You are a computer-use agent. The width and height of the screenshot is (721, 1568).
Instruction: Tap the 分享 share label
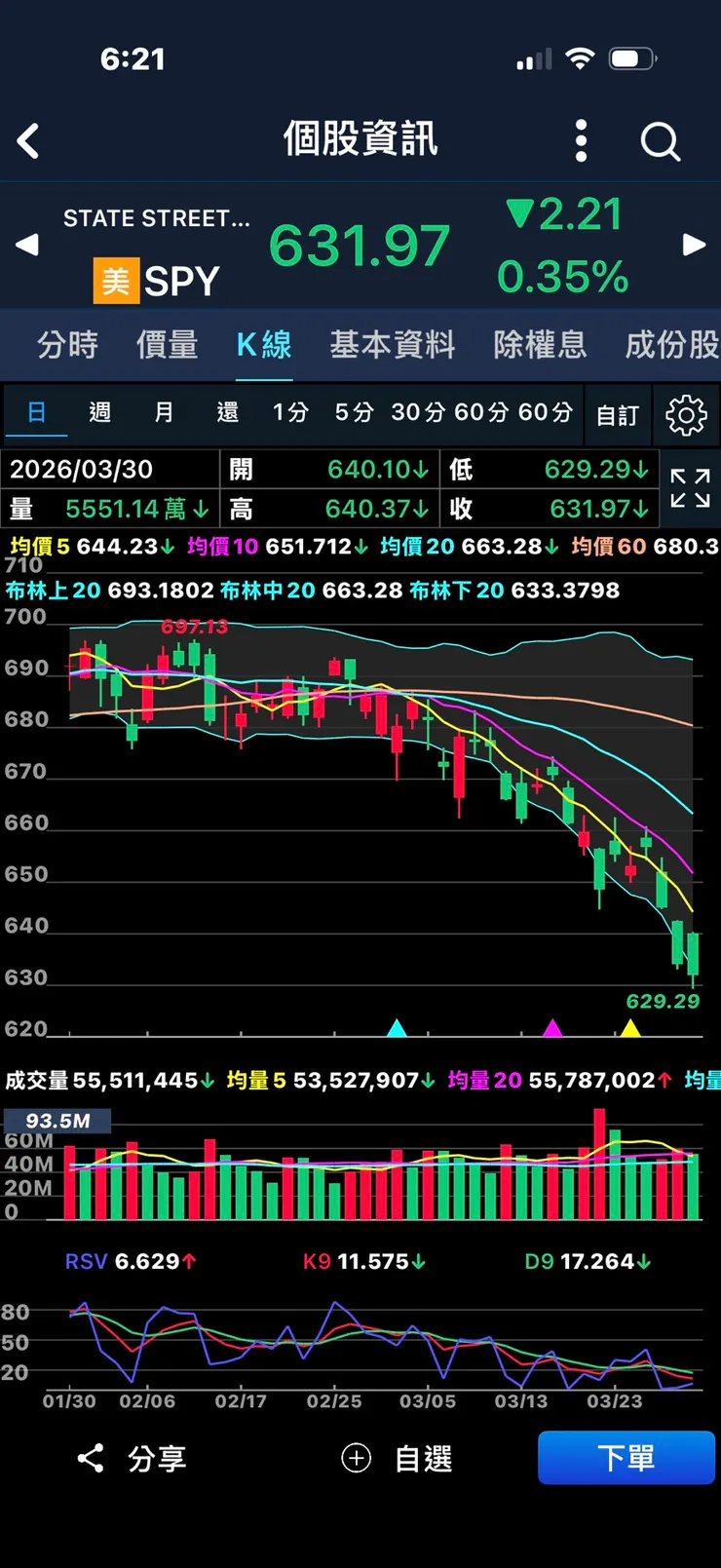pyautogui.click(x=157, y=1459)
